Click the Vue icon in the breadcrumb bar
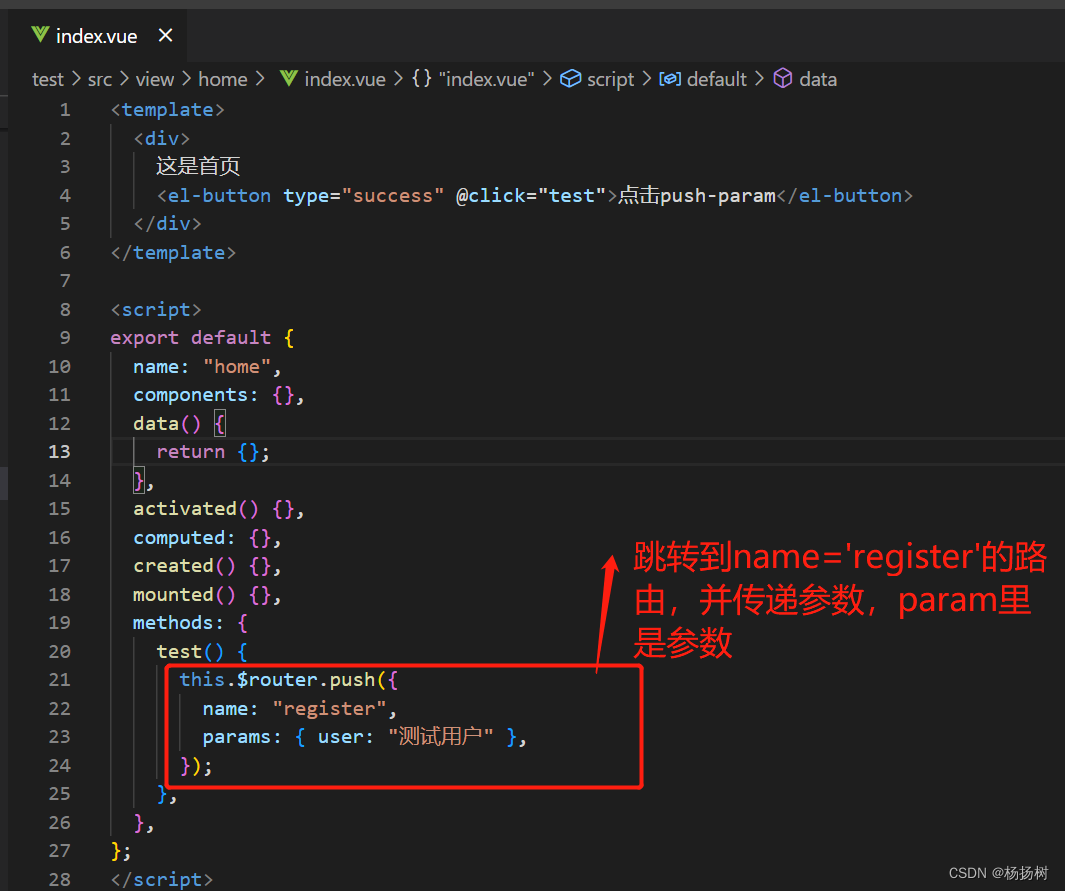Image resolution: width=1065 pixels, height=891 pixels. [289, 79]
